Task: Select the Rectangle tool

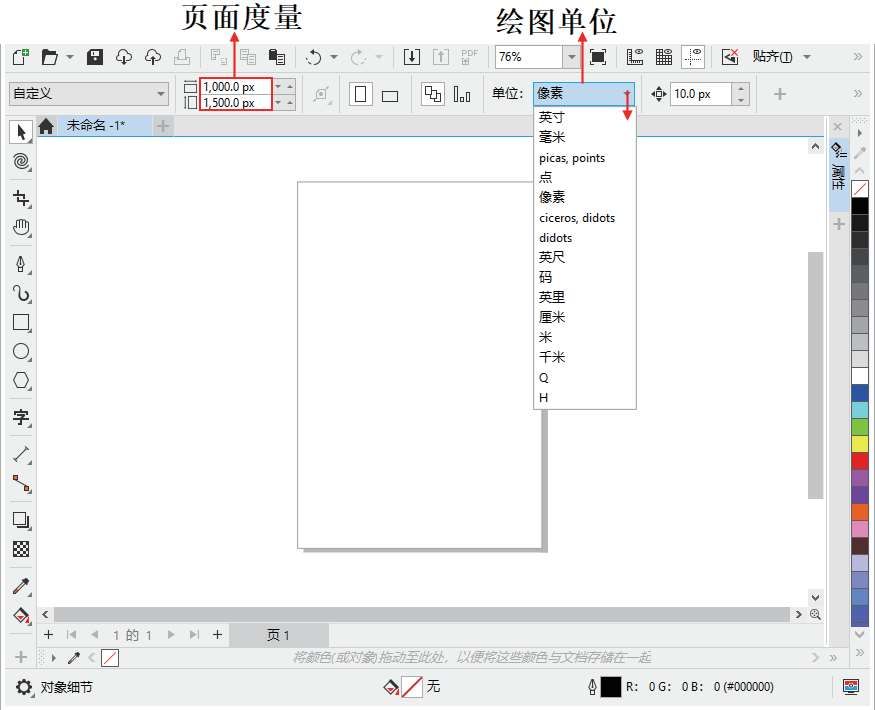Action: pos(21,323)
